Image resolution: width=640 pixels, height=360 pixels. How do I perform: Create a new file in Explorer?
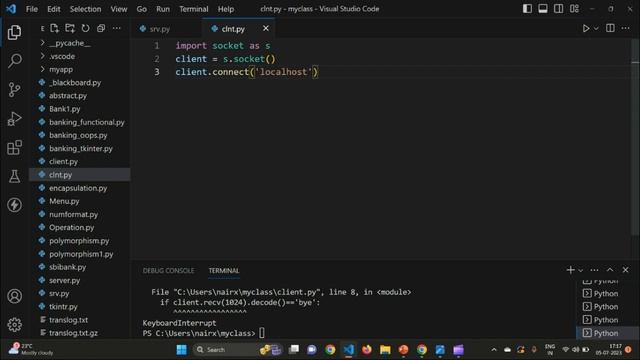pos(54,28)
